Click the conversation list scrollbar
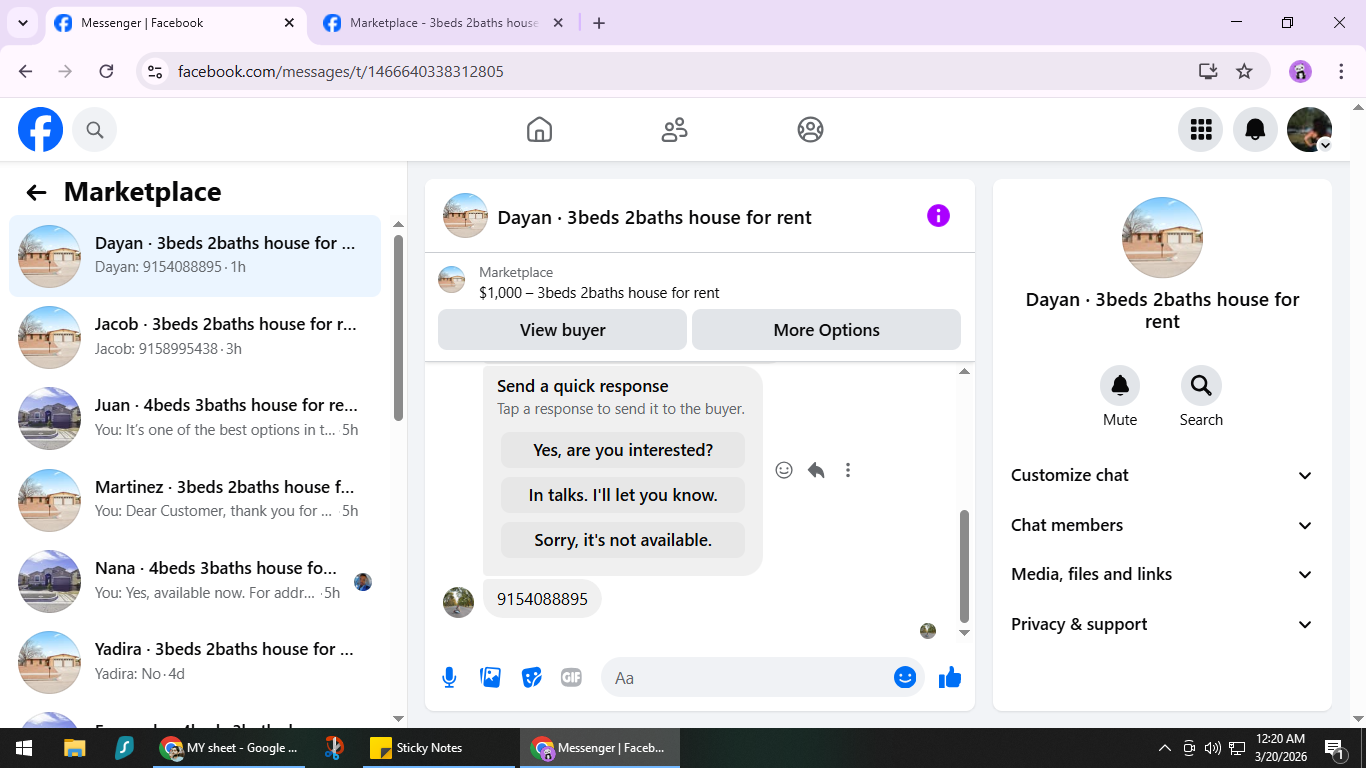The image size is (1366, 768). tap(398, 328)
